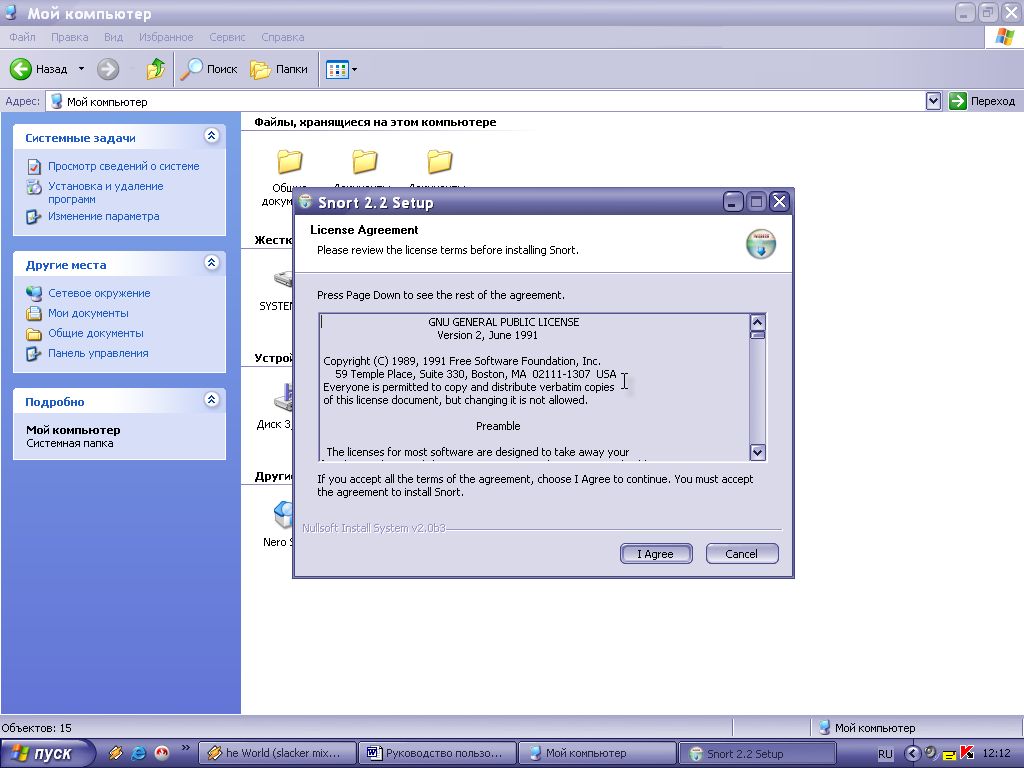Open Установка и удаление программ link
The image size is (1024, 768).
(x=106, y=193)
